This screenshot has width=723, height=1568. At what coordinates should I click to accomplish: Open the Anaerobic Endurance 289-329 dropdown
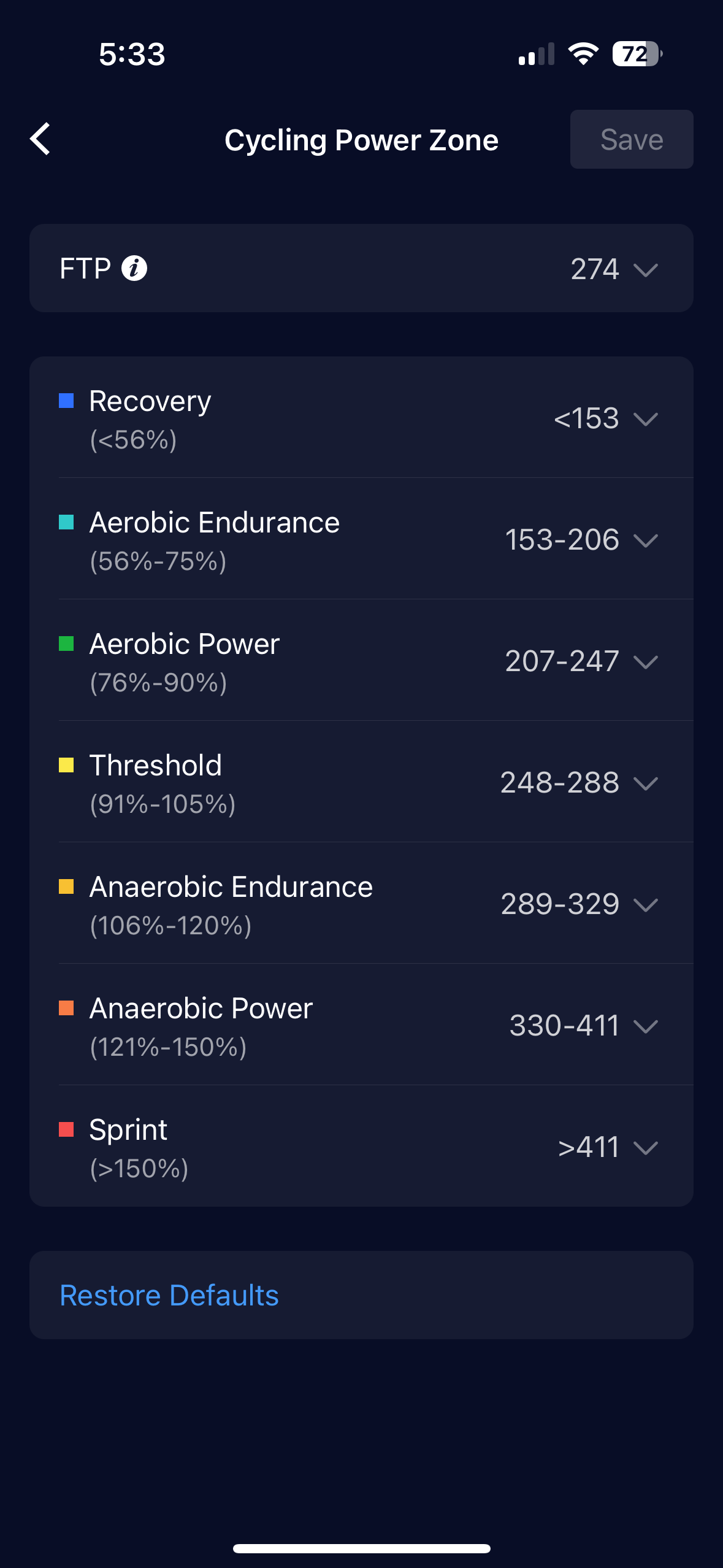[x=645, y=904]
